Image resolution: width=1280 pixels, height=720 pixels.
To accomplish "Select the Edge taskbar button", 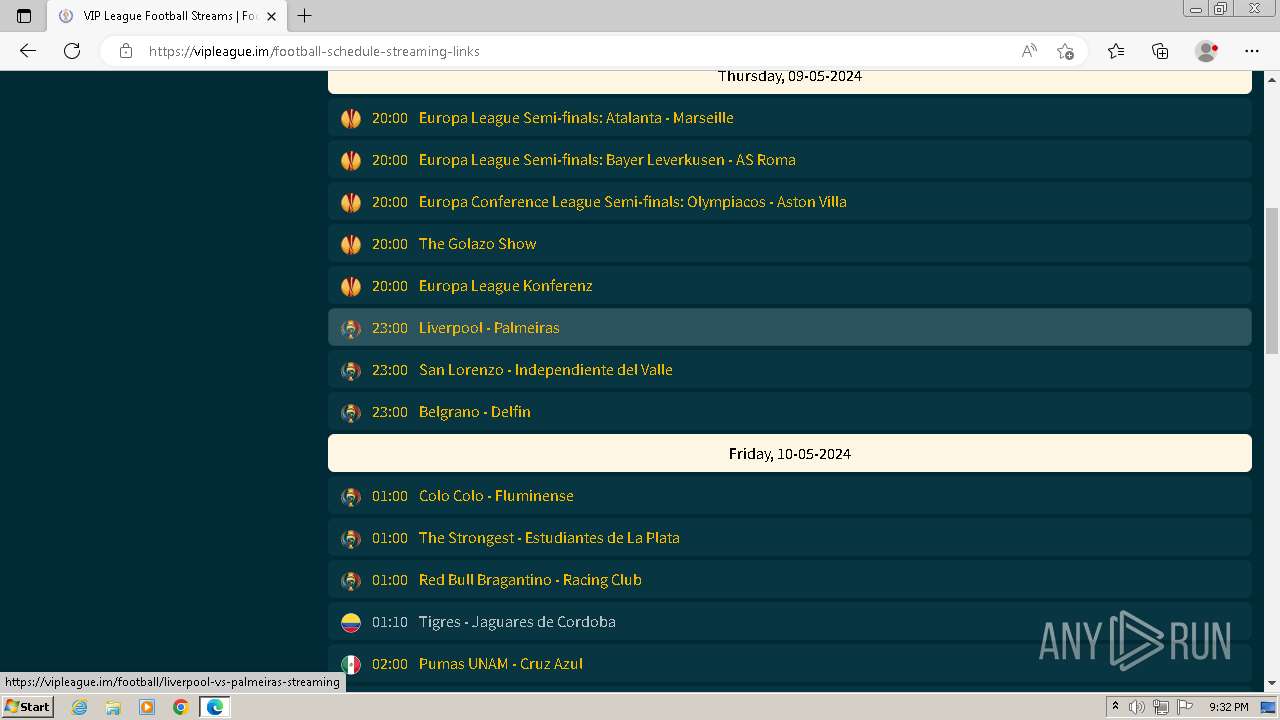I will click(x=215, y=707).
